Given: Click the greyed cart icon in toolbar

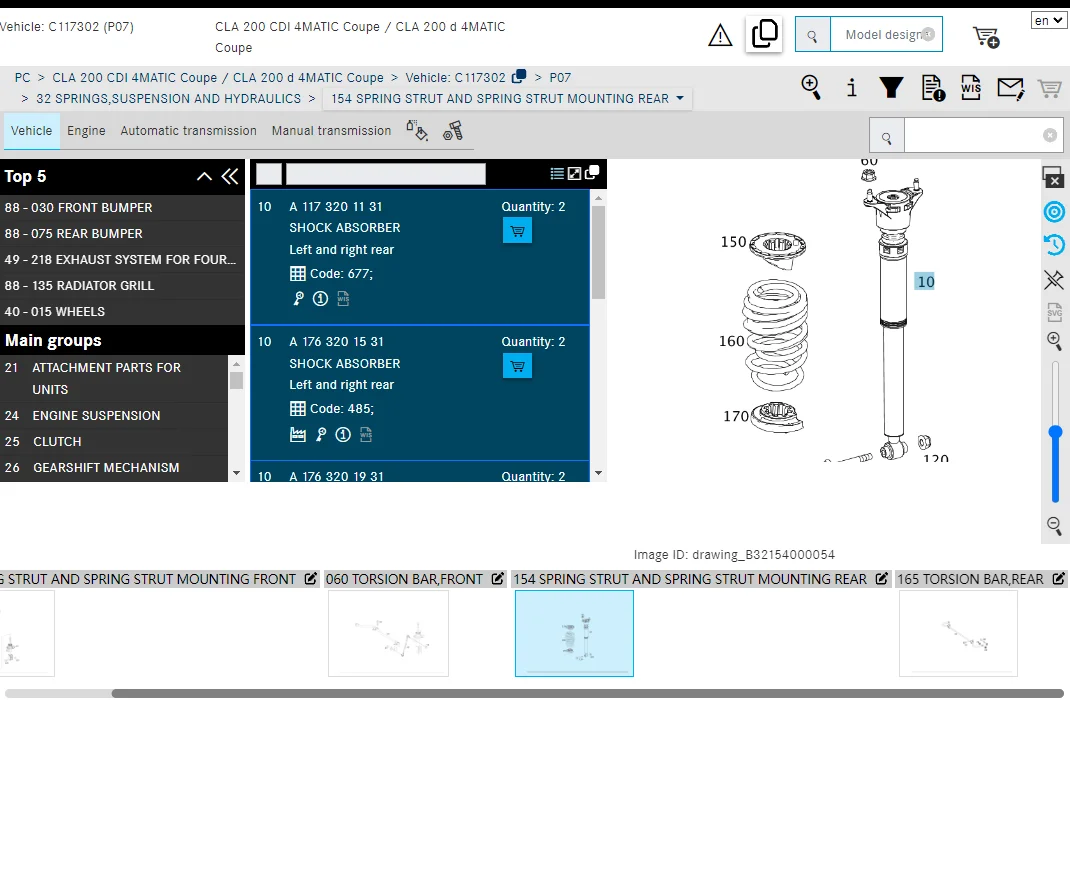Looking at the screenshot, I should pos(1049,88).
